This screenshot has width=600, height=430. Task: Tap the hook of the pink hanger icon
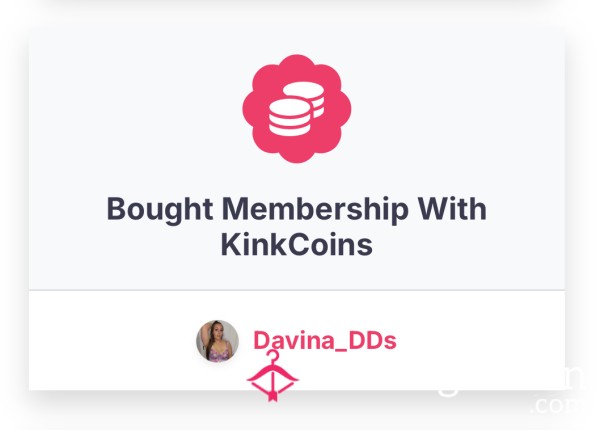(272, 357)
